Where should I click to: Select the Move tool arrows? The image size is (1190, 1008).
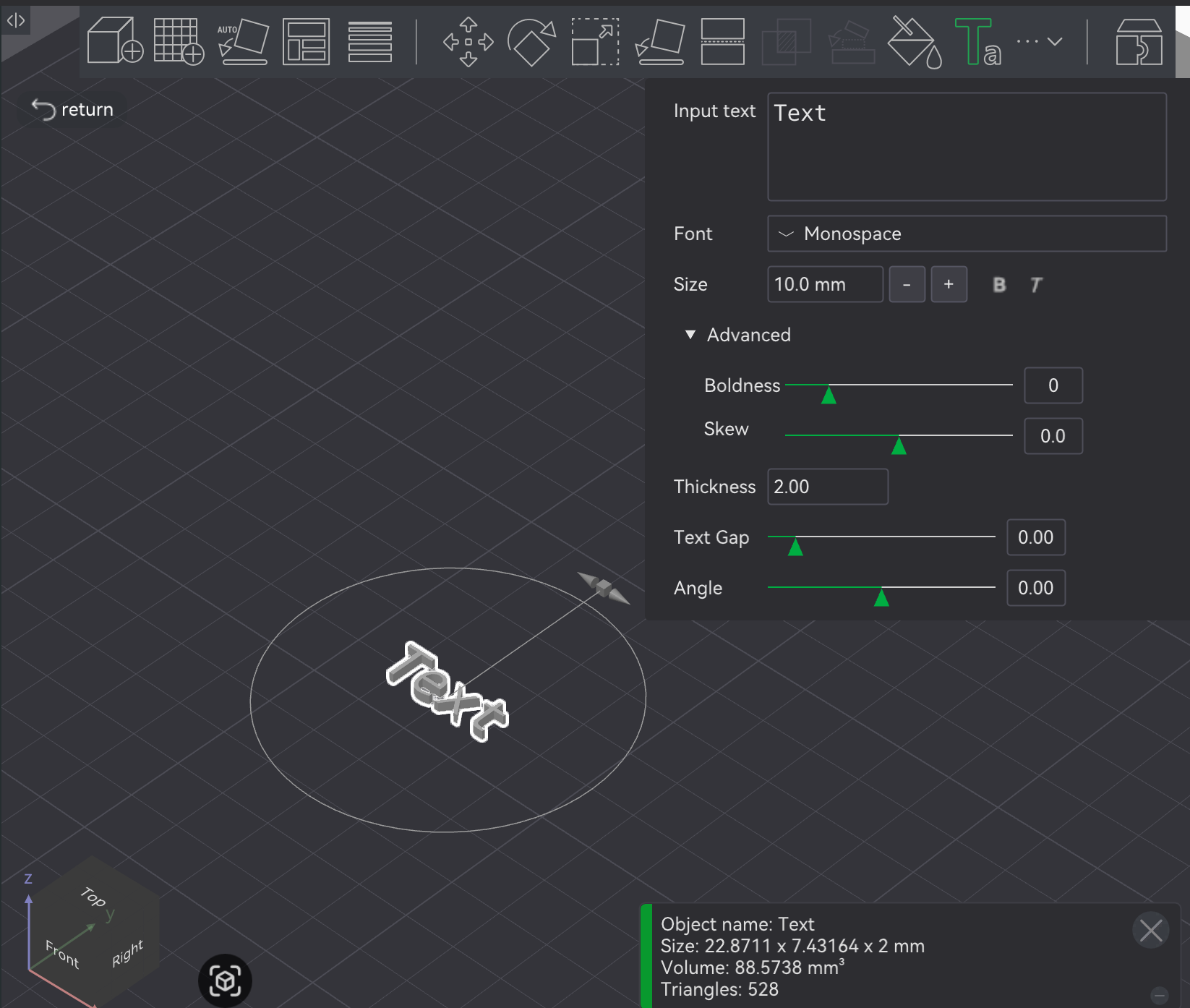[468, 41]
